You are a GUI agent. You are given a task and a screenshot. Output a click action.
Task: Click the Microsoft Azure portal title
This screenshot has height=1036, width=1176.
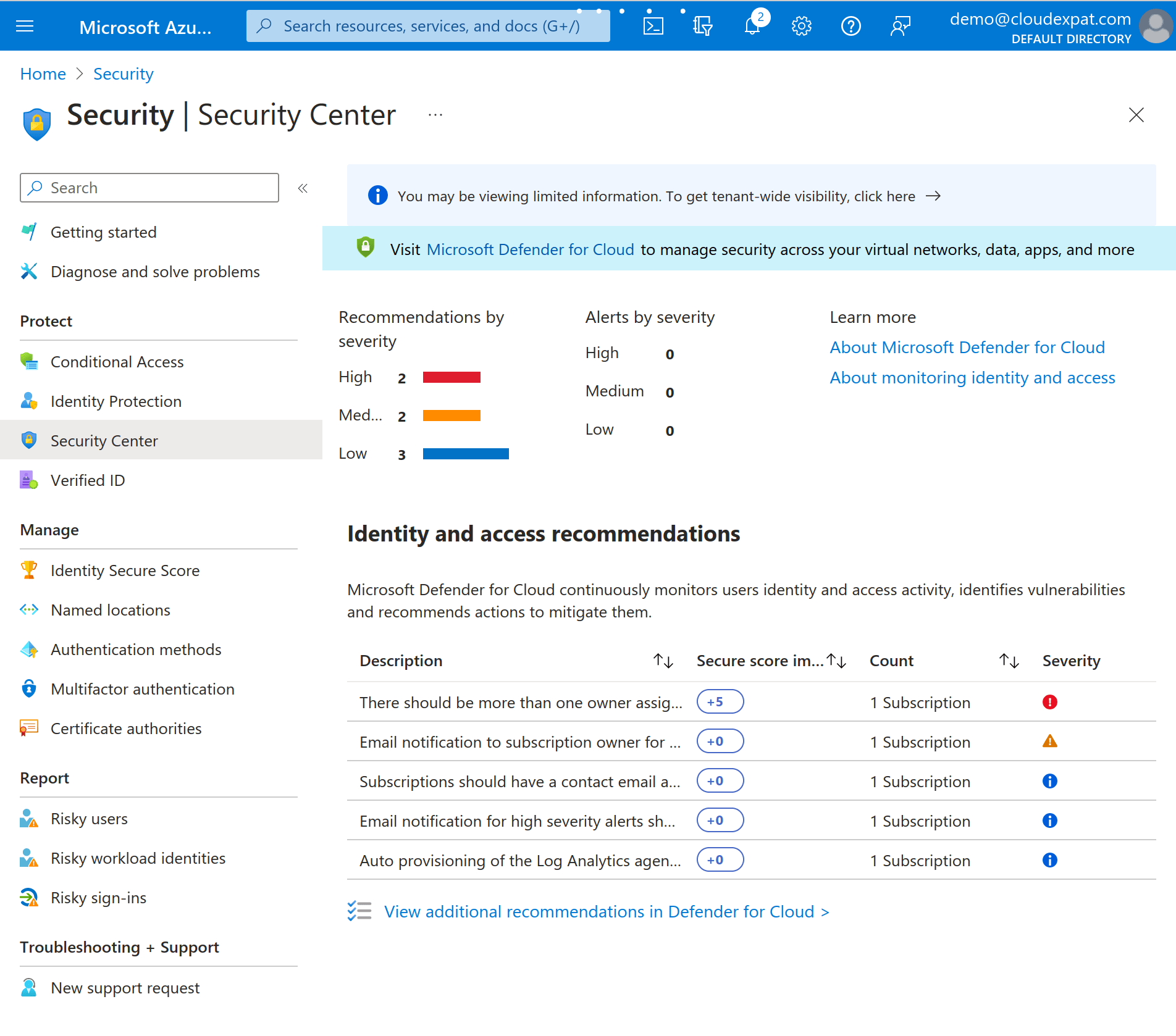(145, 27)
